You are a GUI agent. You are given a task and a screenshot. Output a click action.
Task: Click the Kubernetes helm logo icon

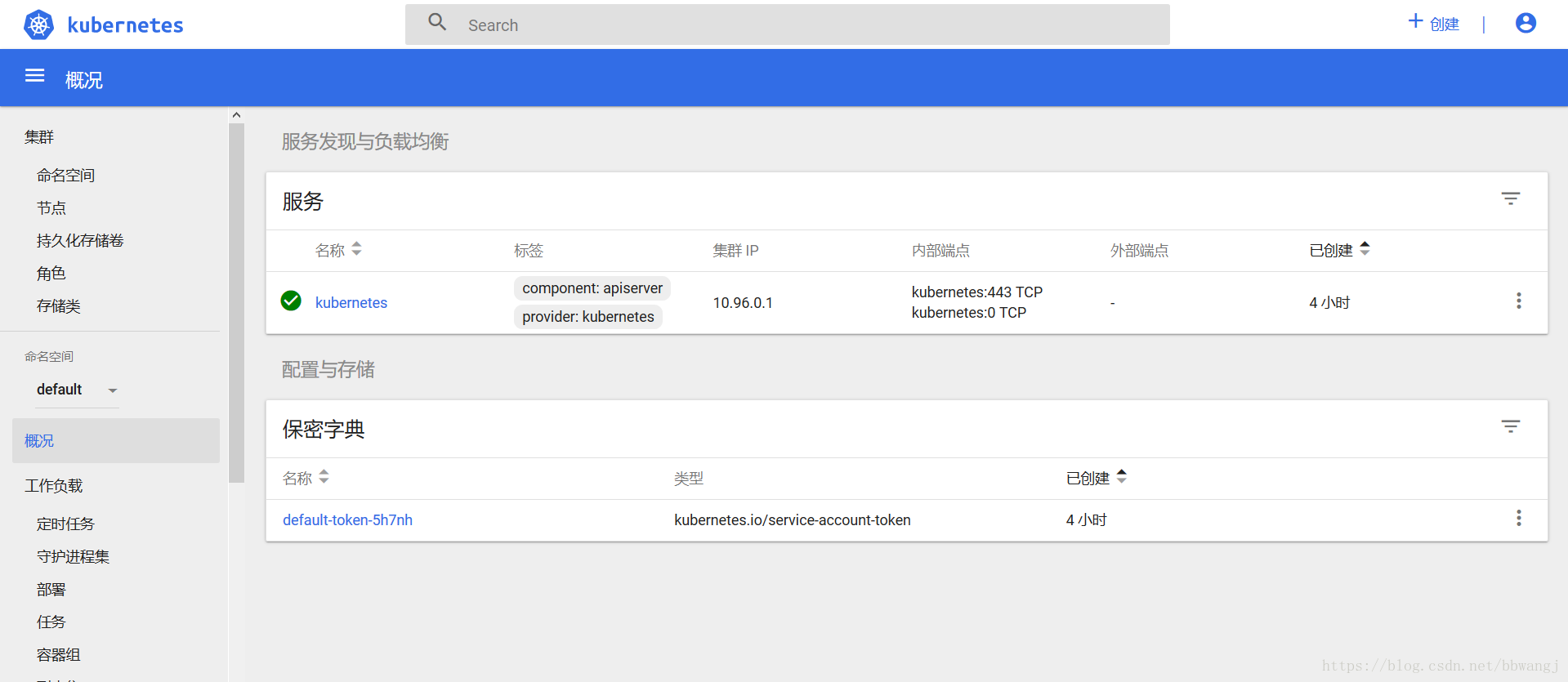(x=38, y=25)
